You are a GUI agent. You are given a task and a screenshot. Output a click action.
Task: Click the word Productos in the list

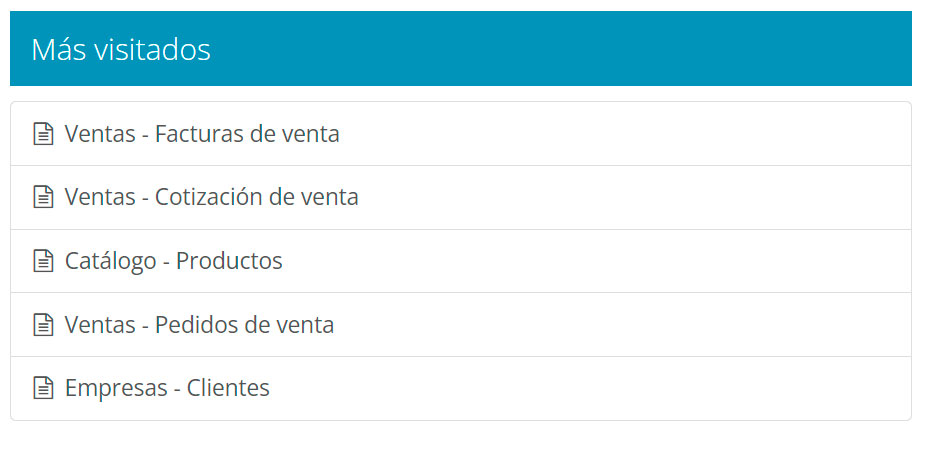(229, 262)
